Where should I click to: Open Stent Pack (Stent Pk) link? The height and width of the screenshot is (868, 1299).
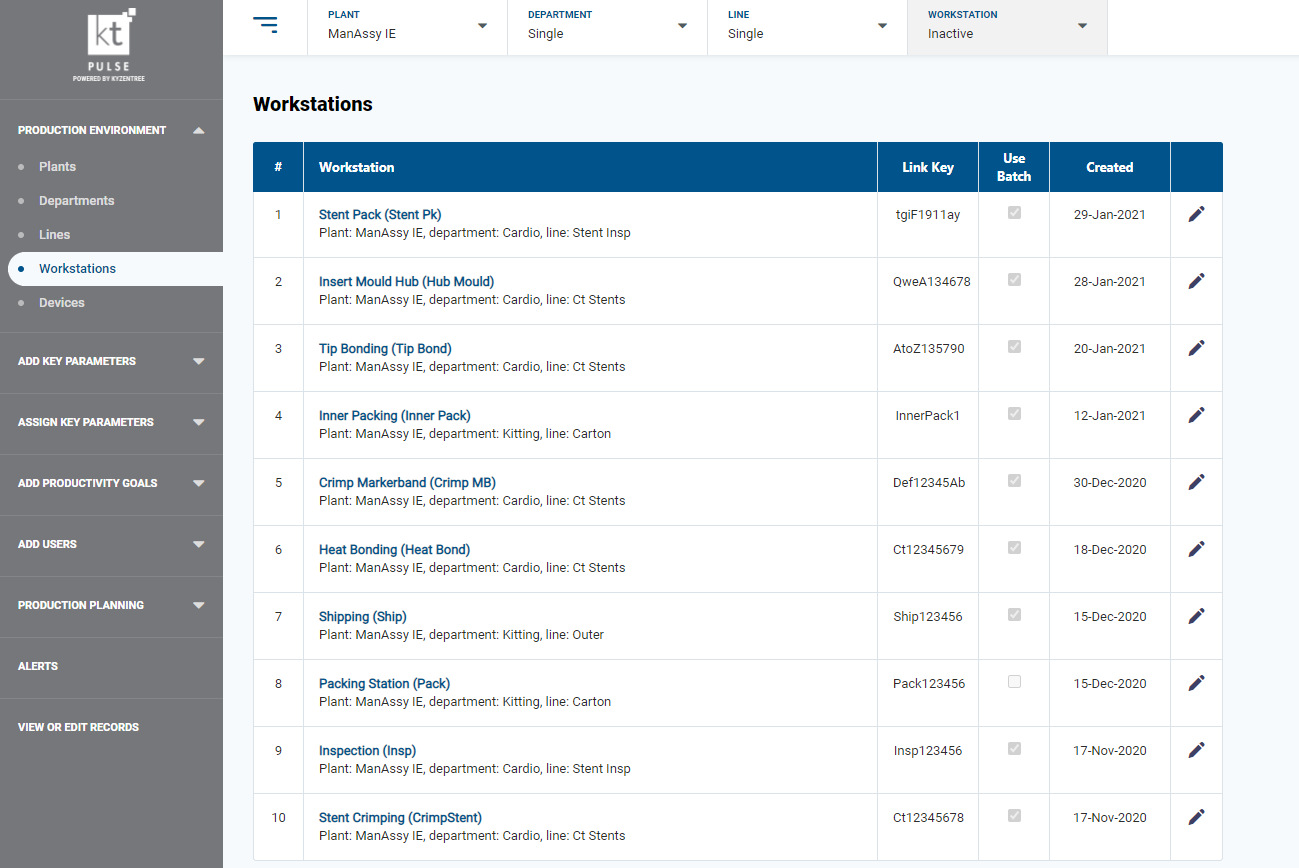380,215
